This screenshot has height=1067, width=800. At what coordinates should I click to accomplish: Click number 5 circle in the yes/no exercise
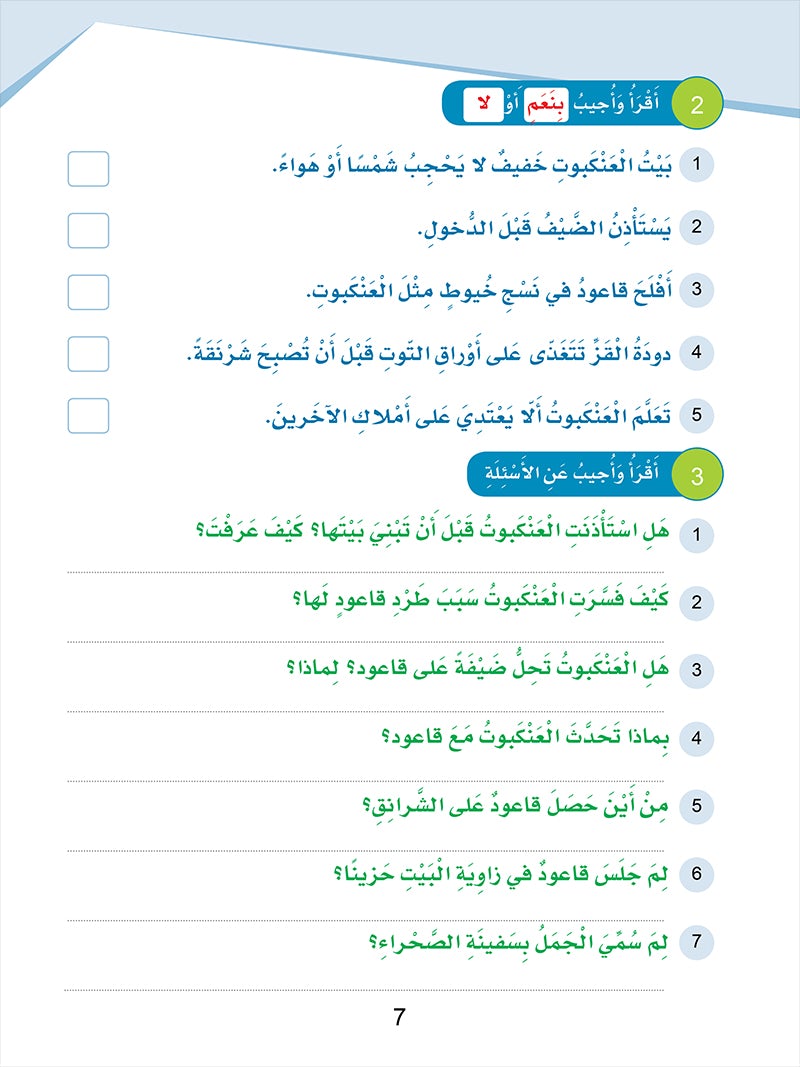pyautogui.click(x=695, y=417)
